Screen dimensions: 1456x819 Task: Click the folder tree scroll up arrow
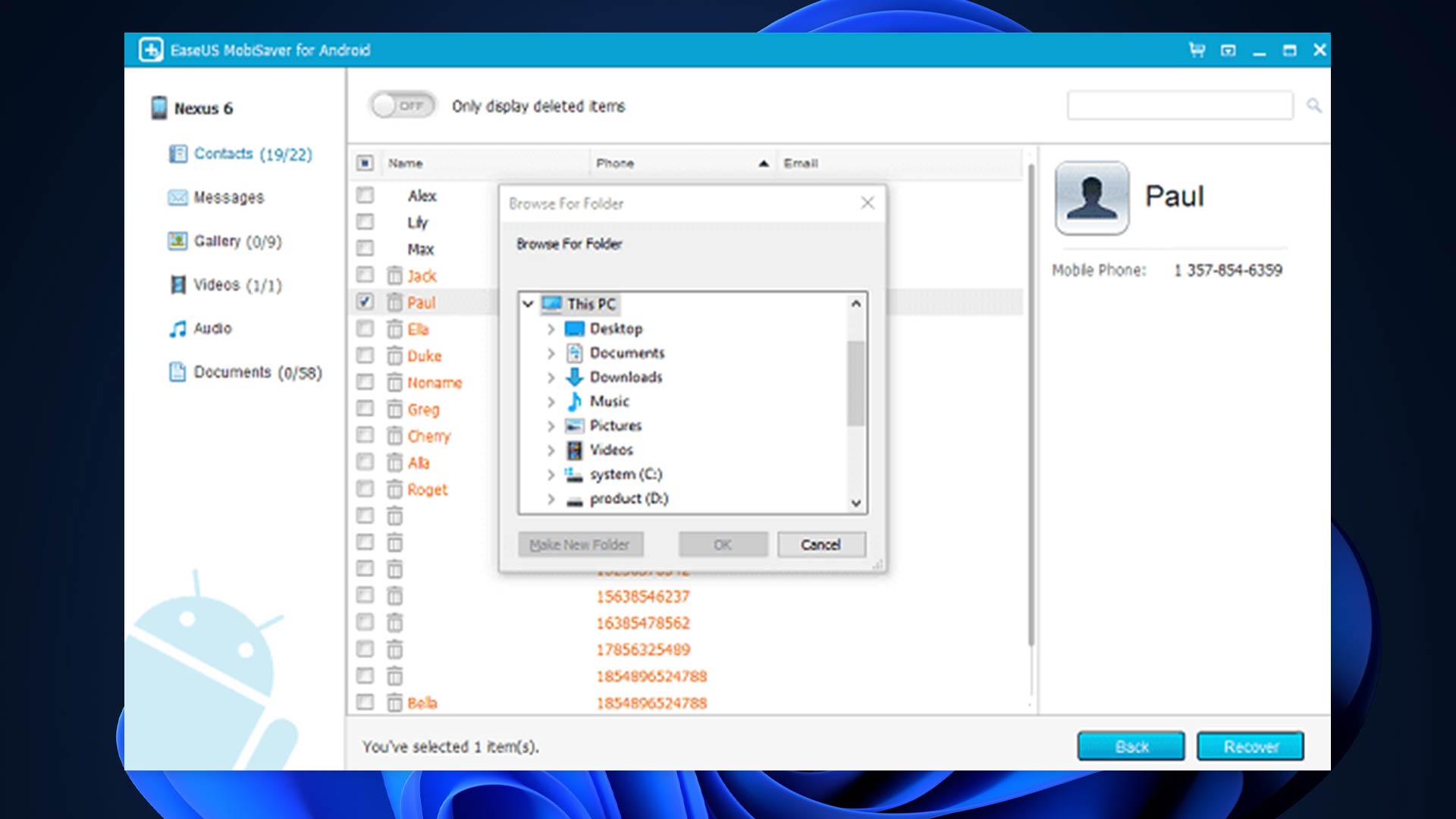[856, 304]
